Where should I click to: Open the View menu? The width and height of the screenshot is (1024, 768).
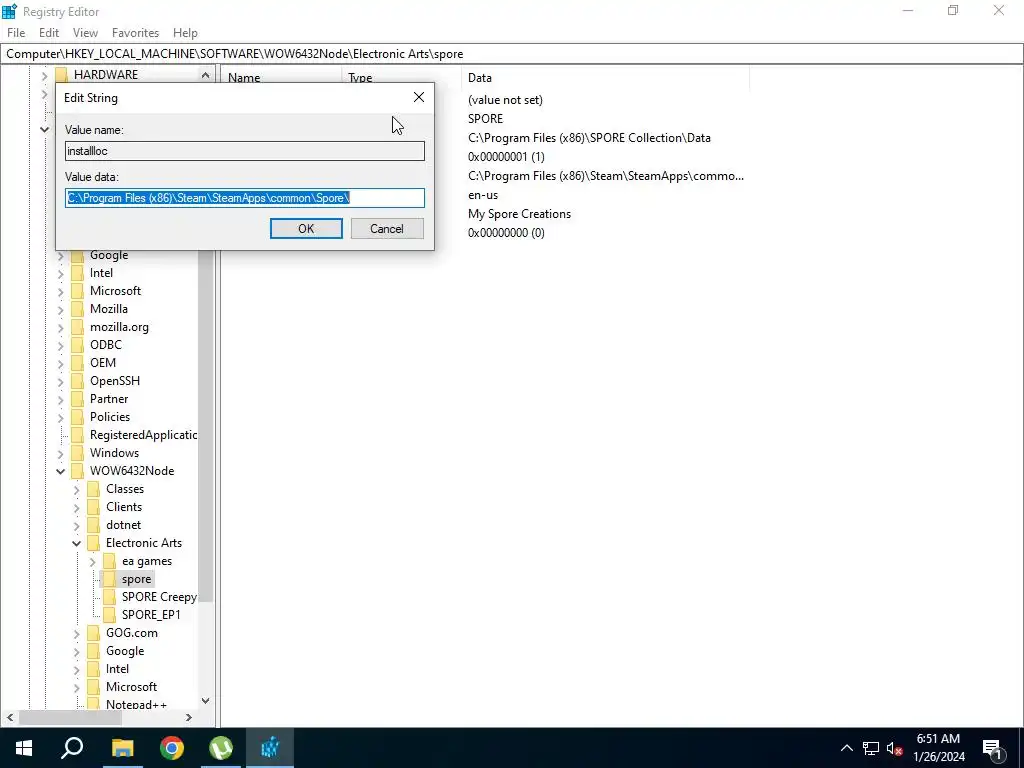85,33
